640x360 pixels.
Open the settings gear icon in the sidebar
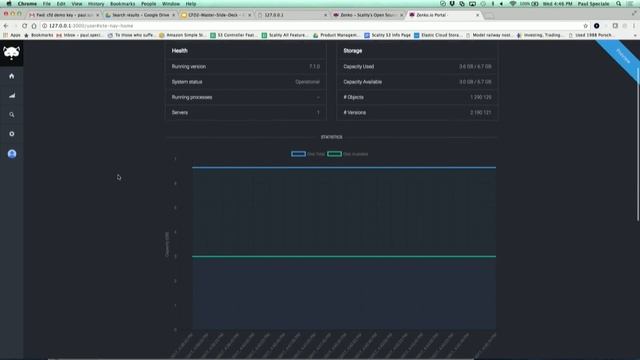tap(11, 134)
